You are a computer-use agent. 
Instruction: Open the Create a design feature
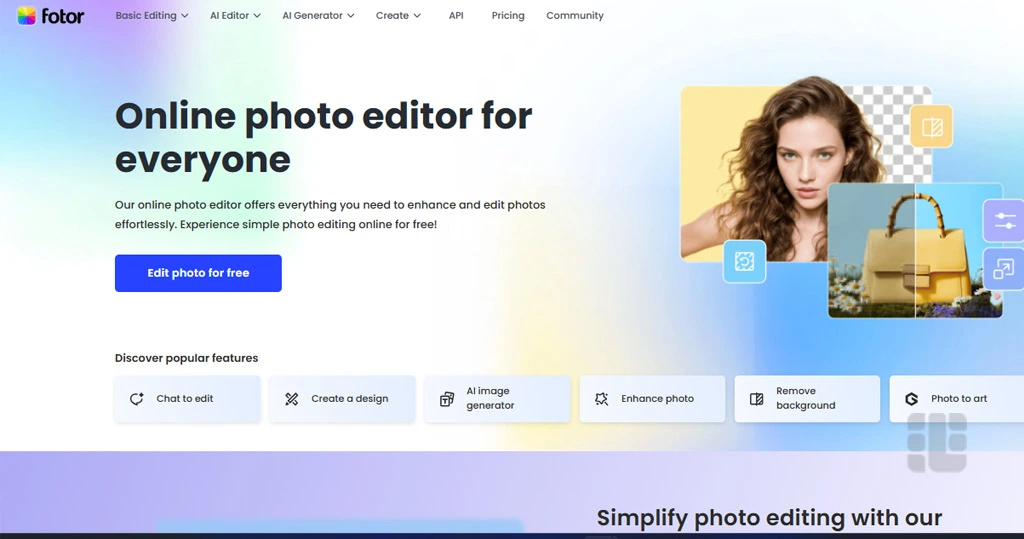[342, 399]
